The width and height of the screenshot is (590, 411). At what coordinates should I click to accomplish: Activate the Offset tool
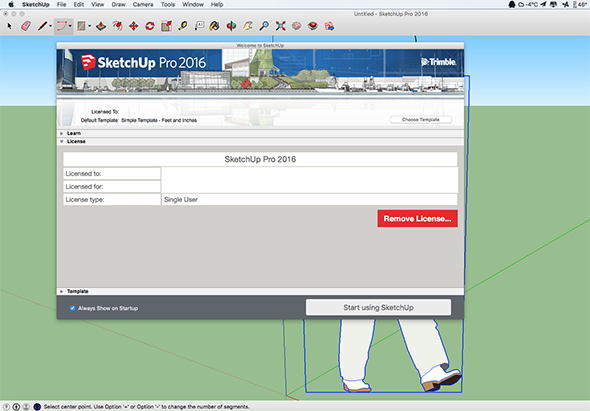(117, 26)
